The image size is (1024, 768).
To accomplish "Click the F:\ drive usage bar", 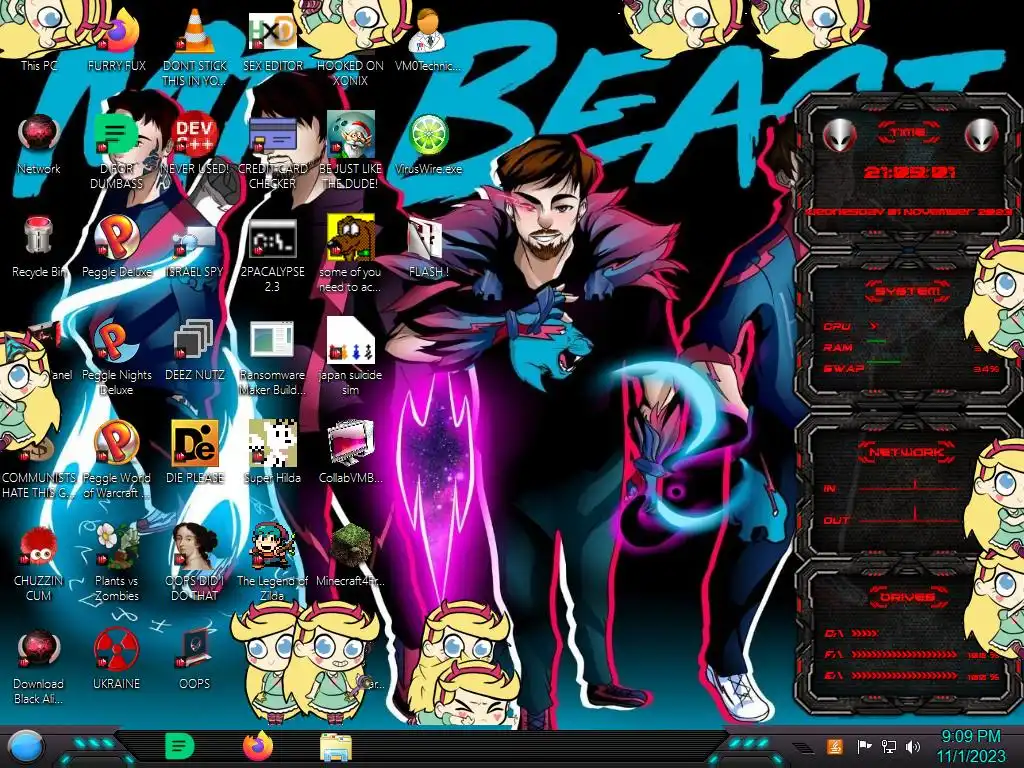I will click(x=904, y=654).
